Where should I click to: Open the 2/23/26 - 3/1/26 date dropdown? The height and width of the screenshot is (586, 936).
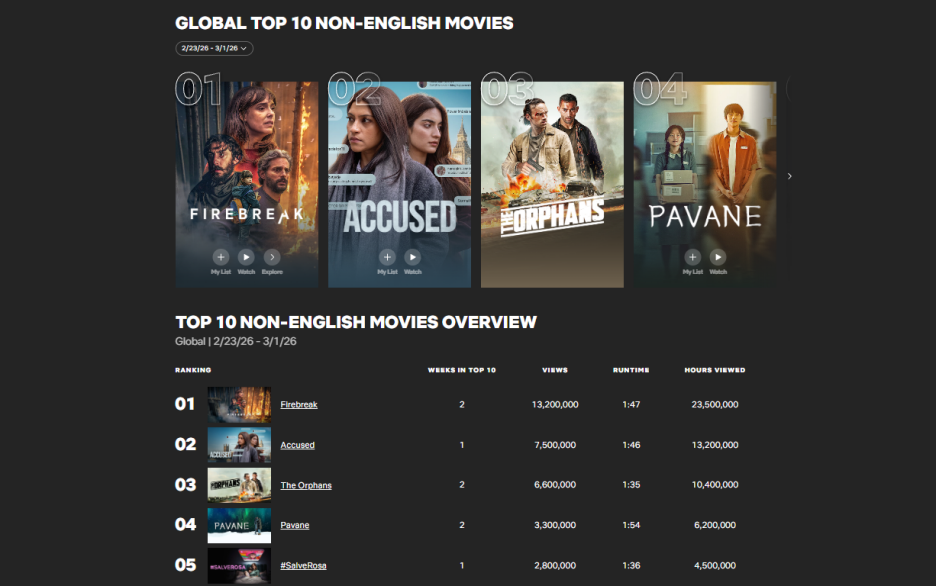point(214,48)
